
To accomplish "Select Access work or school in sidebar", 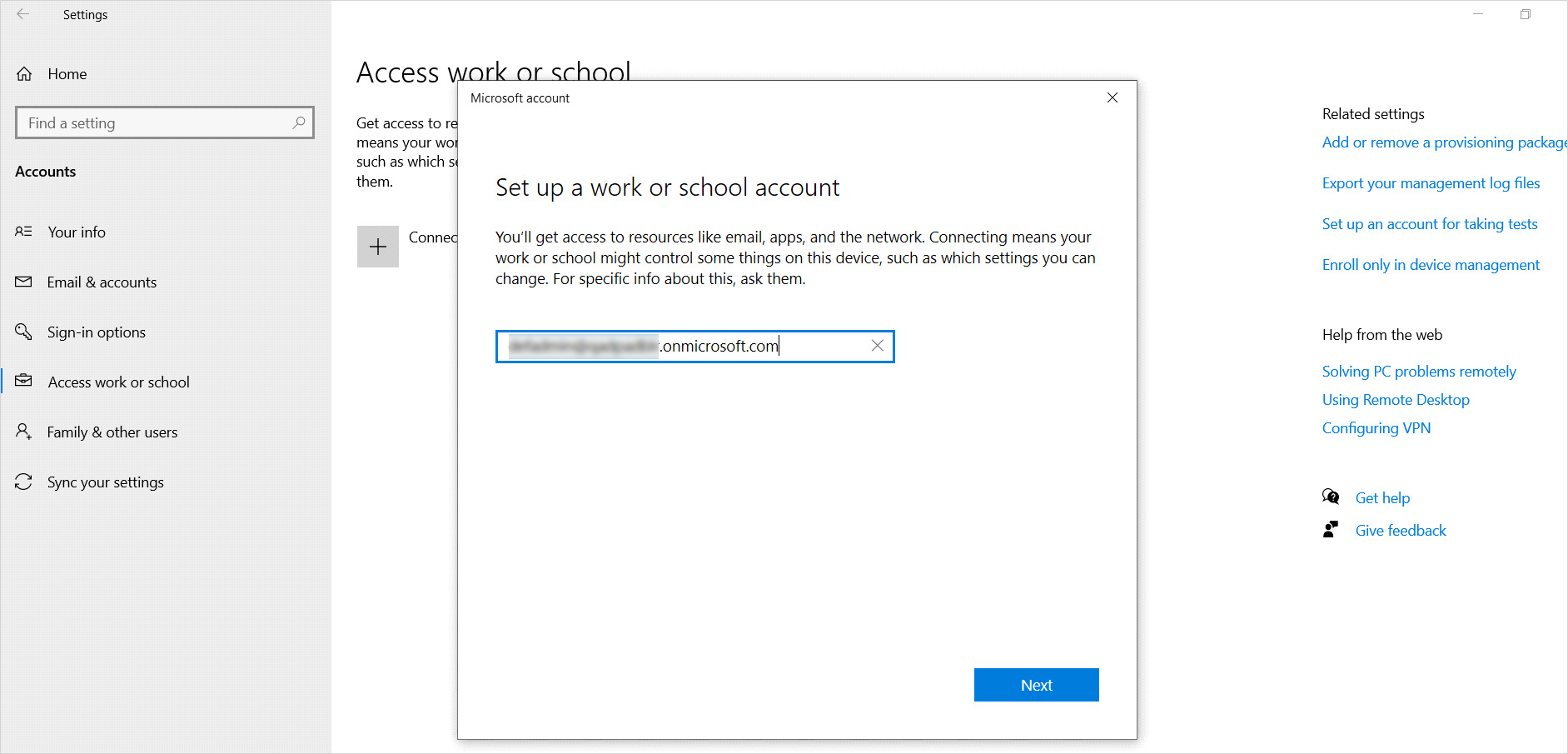I will 118,382.
